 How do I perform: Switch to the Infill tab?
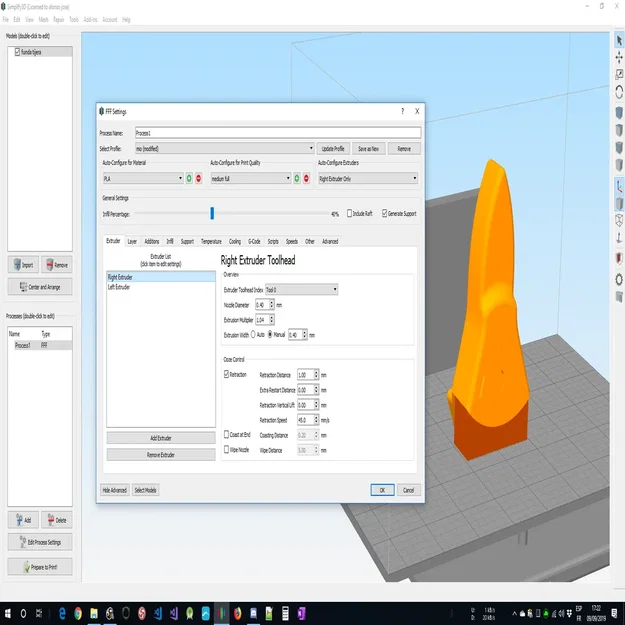(170, 242)
